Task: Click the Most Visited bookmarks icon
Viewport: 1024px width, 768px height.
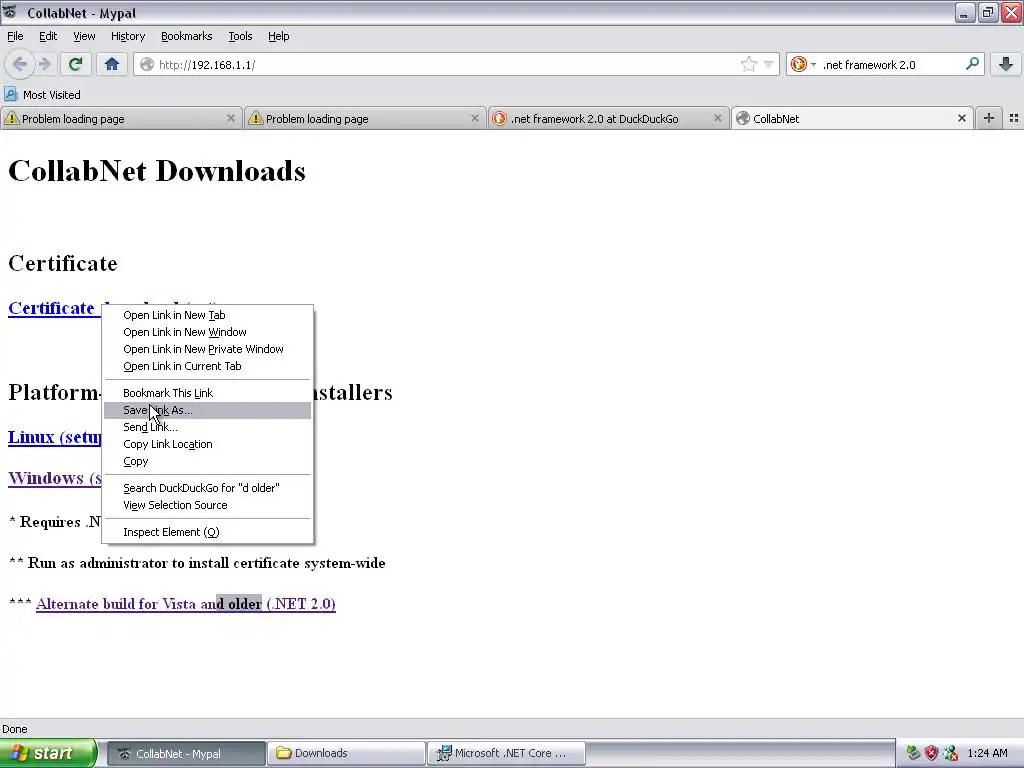Action: point(10,94)
